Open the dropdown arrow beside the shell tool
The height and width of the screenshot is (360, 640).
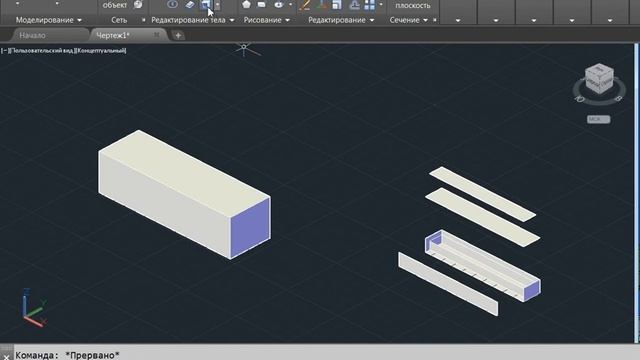pyautogui.click(x=218, y=5)
